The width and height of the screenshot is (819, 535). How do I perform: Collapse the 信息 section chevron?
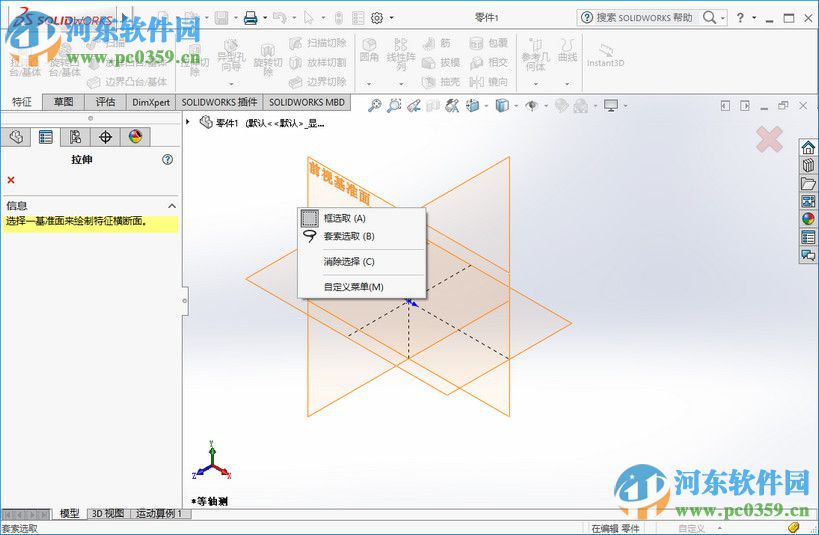point(171,206)
